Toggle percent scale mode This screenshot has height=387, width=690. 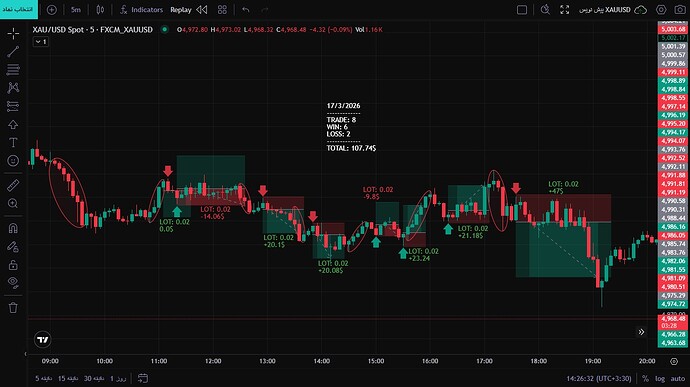pos(645,379)
